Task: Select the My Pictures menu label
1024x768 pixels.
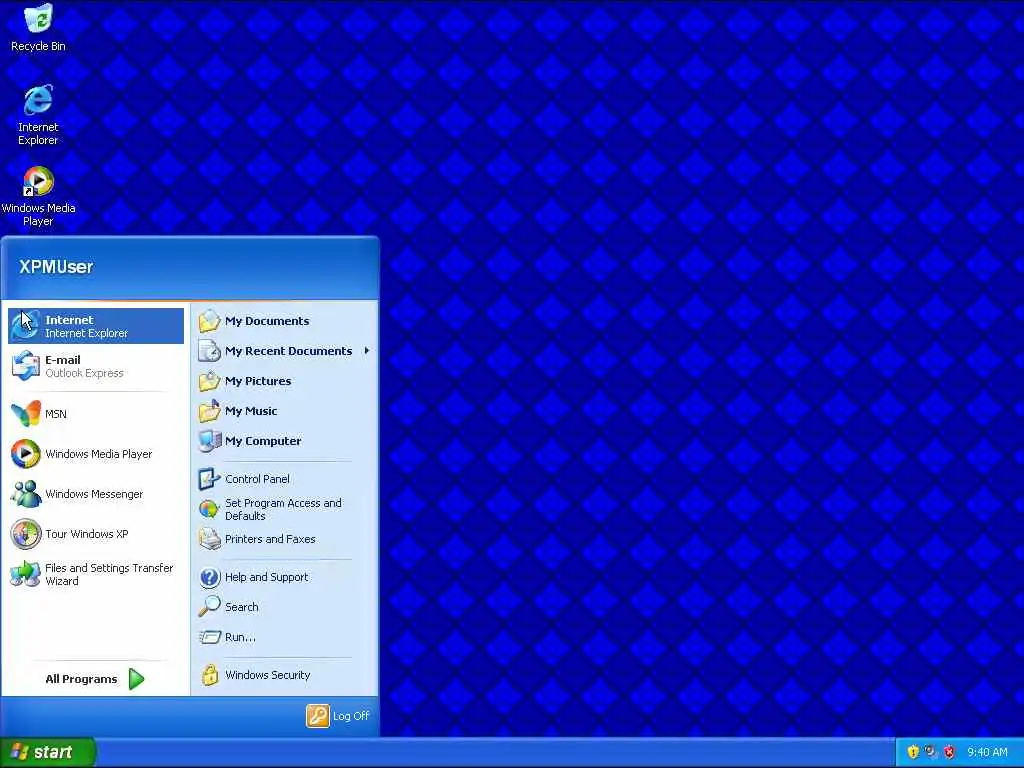Action: coord(258,381)
